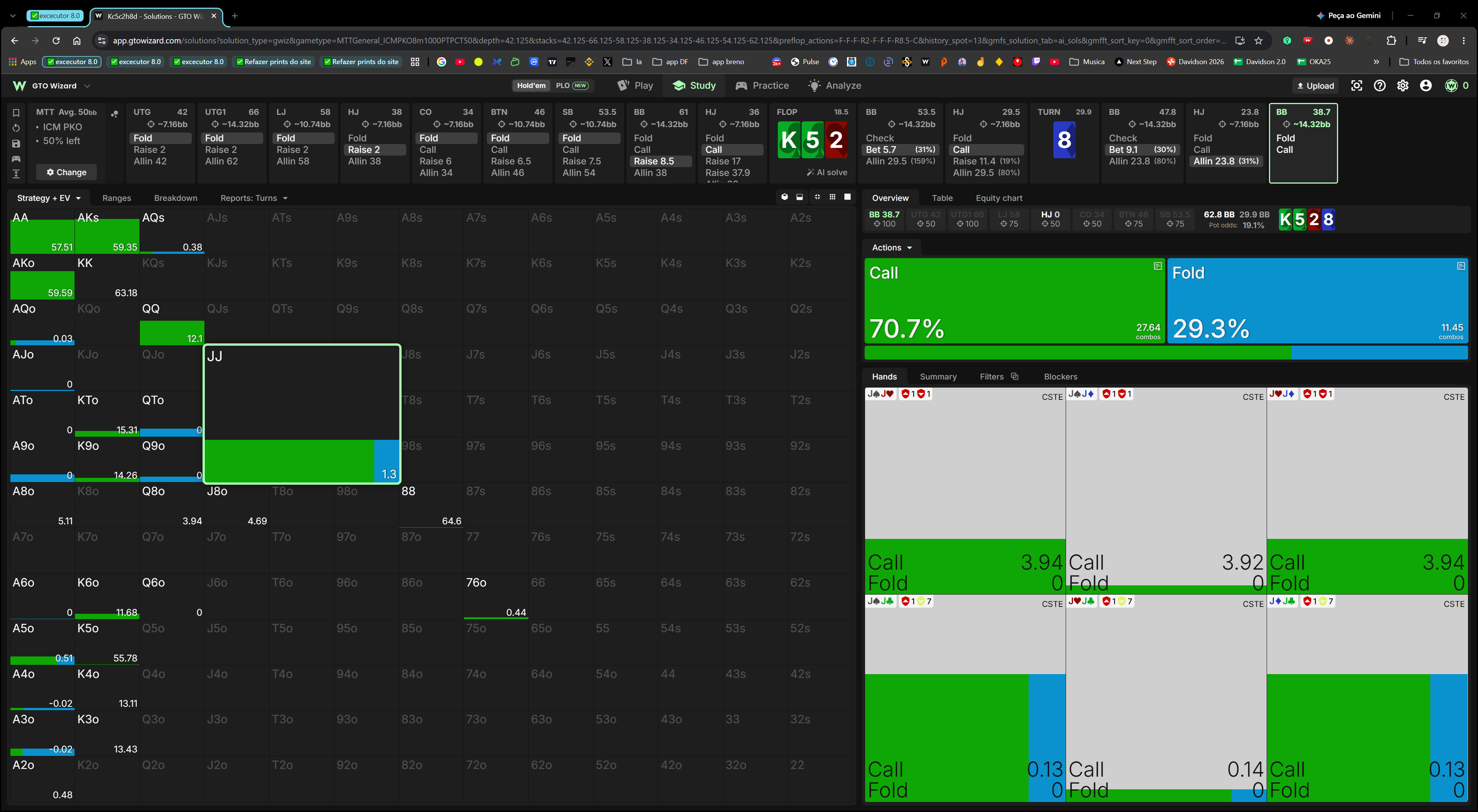Show hidden bookmarks with the double chevron
This screenshot has width=1478, height=812.
pyautogui.click(x=1376, y=61)
